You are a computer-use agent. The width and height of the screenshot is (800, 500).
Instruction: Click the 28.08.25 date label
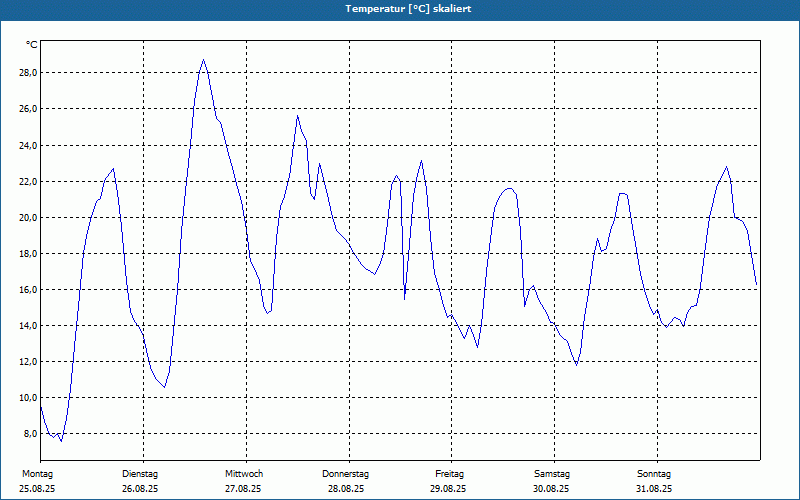point(346,489)
